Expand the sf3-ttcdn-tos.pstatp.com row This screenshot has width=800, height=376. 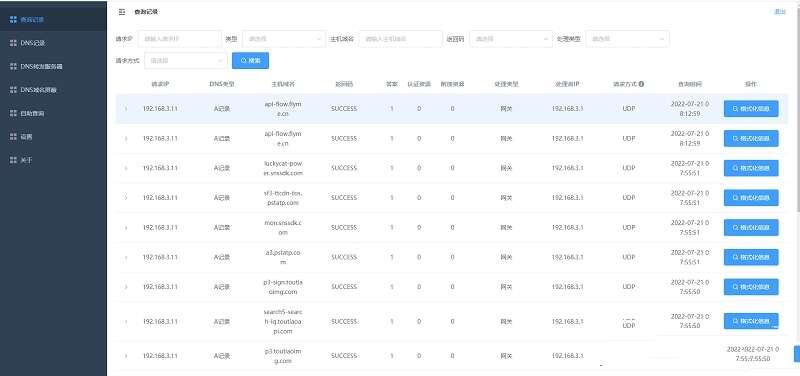[126, 198]
